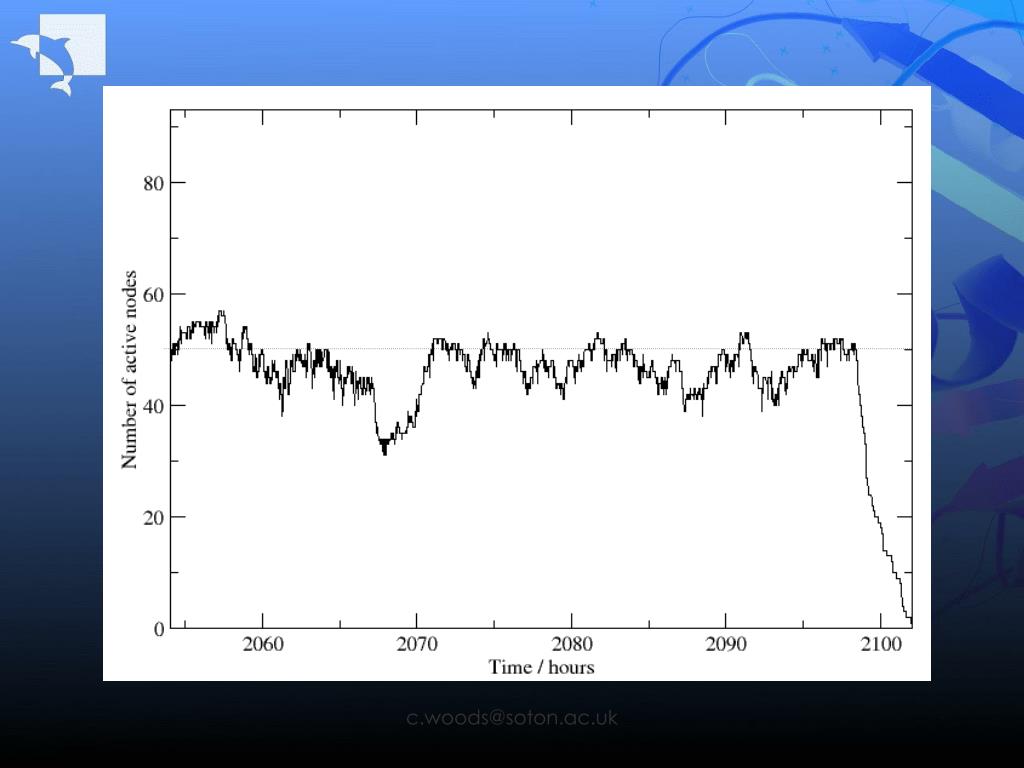Screen dimensions: 1024x768
Task: Click the 'Time / hours' axis label
Action: click(x=541, y=667)
